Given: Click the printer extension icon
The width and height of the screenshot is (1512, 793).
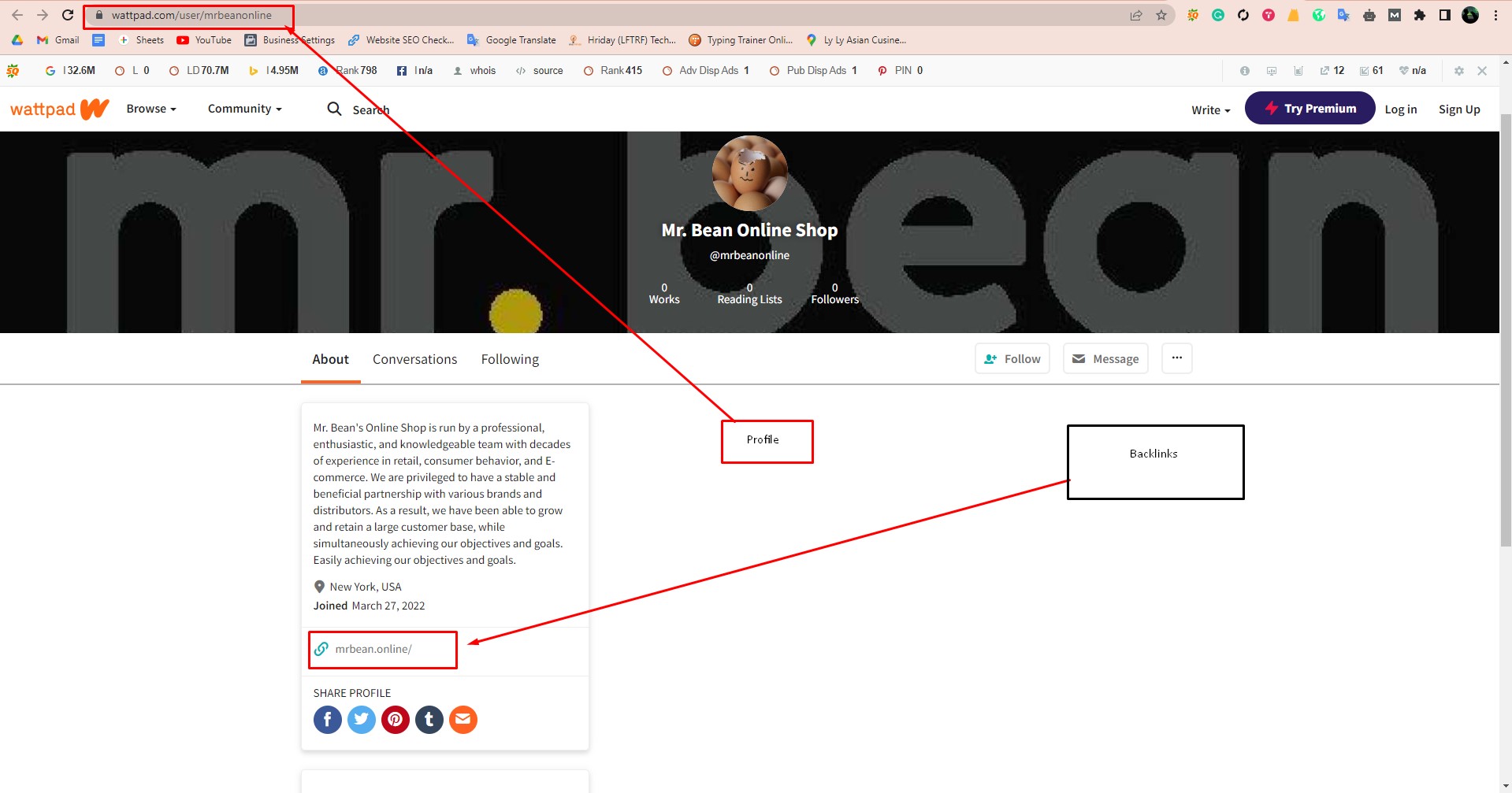Looking at the screenshot, I should [1369, 15].
